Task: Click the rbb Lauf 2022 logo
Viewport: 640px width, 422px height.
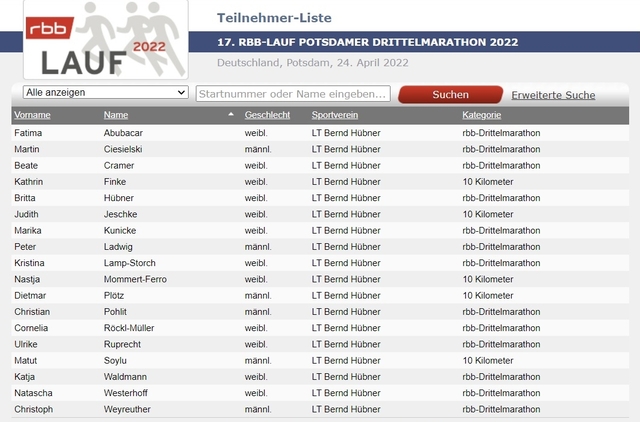Action: 106,40
